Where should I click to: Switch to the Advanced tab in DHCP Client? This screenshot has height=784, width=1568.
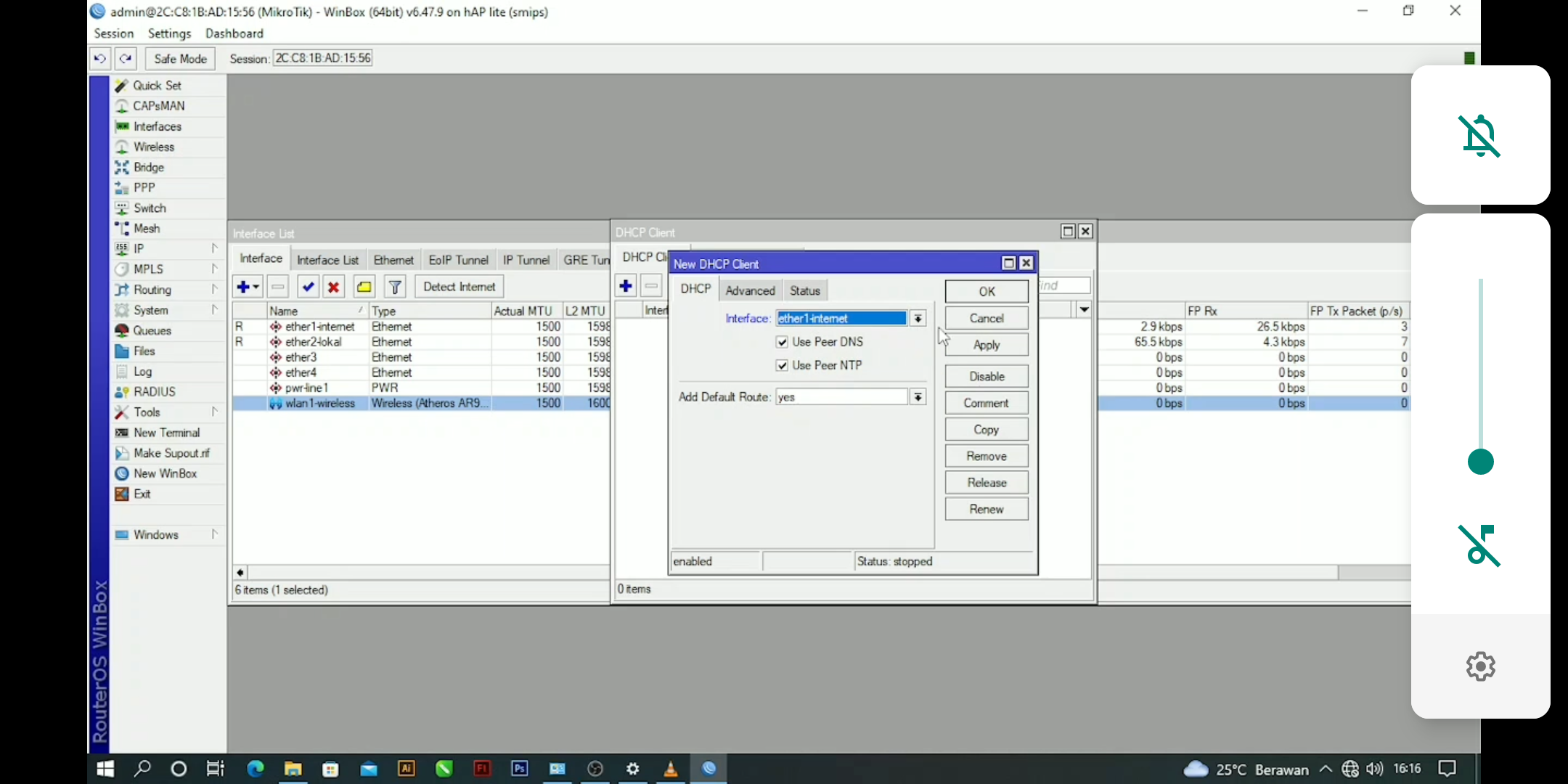(750, 290)
